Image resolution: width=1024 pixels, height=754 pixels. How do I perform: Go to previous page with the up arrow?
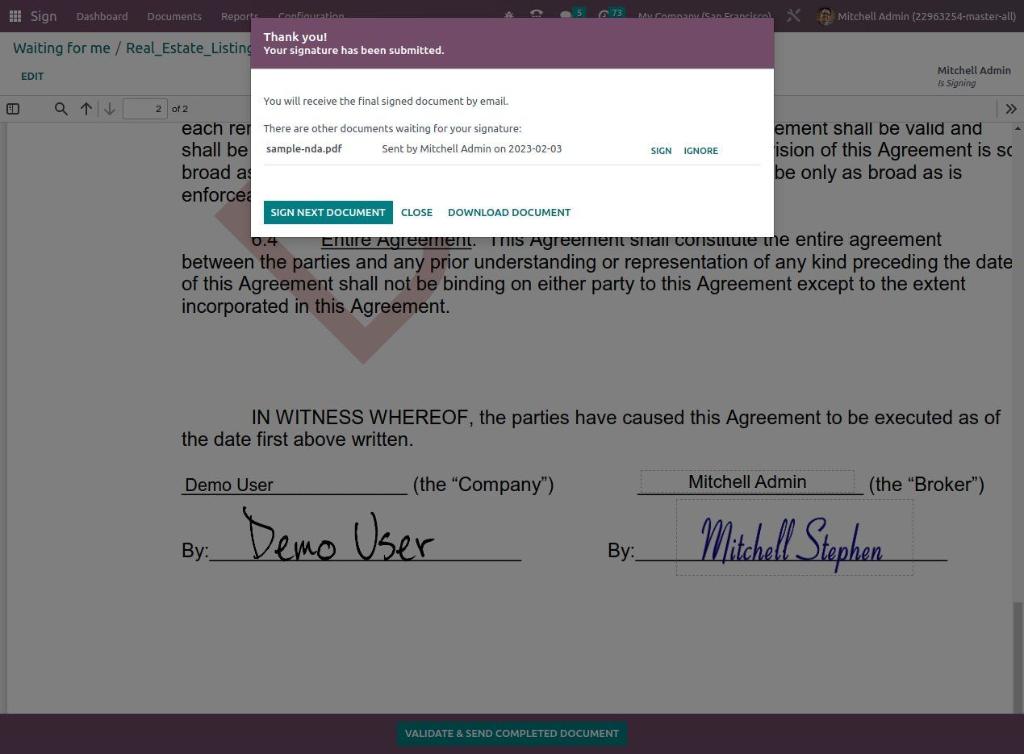[86, 108]
